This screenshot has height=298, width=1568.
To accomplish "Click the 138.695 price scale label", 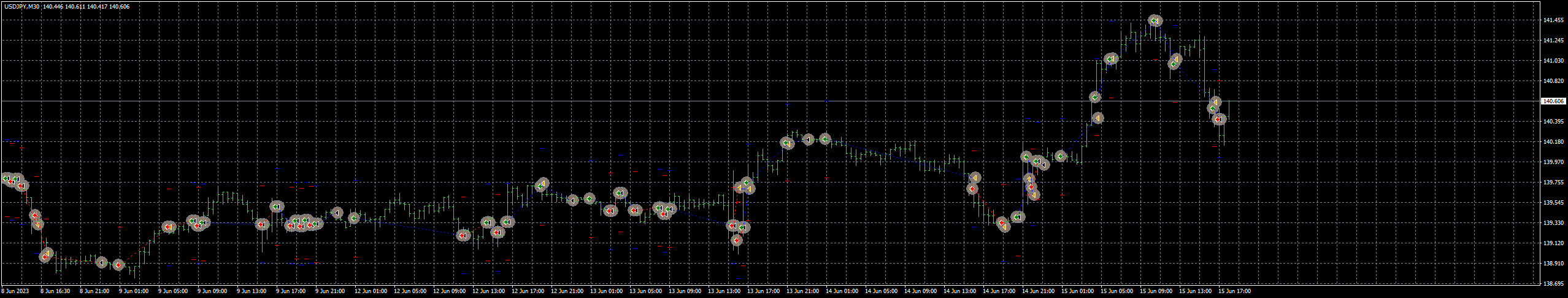I will tap(1552, 284).
